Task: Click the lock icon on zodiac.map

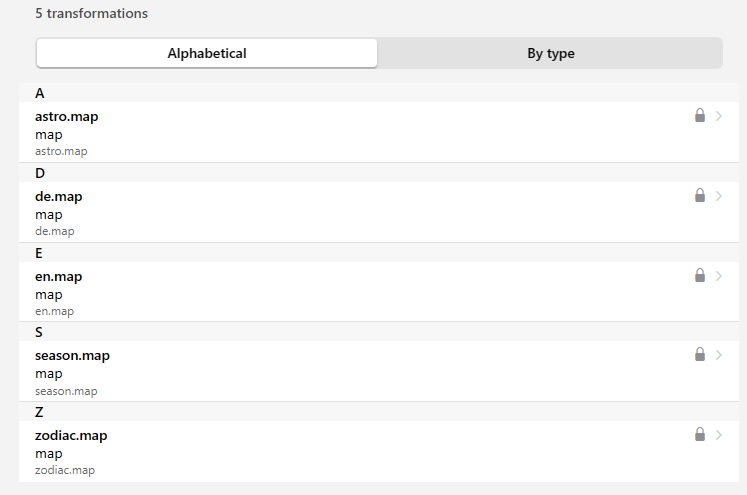Action: pos(700,435)
